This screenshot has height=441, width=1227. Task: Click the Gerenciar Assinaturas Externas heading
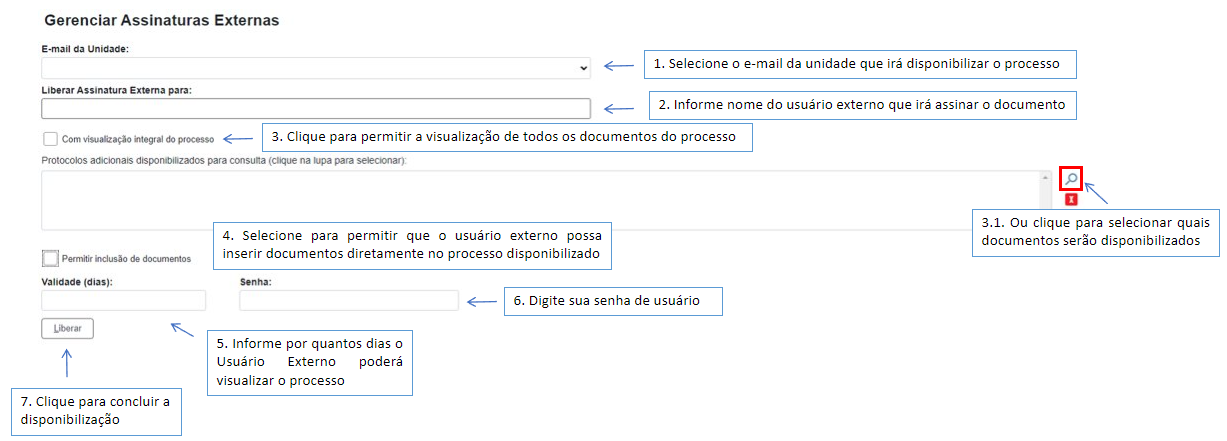161,20
